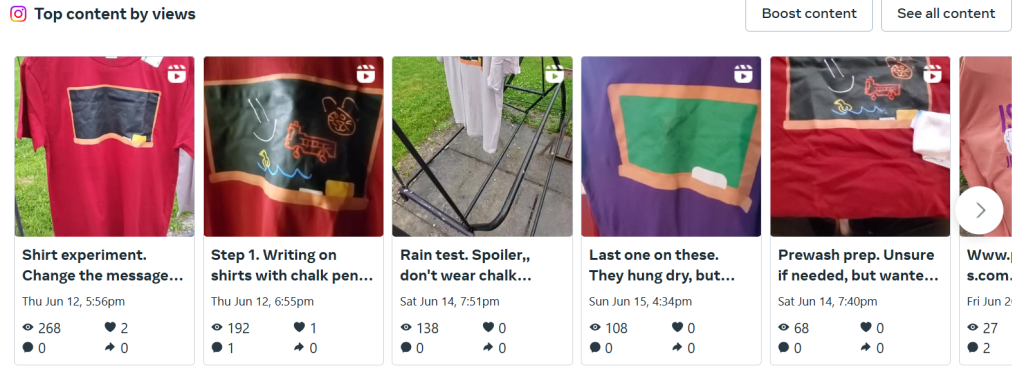This screenshot has height=384, width=1024.
Task: Click the heart likes icon under Step 1 post
Action: (299, 328)
